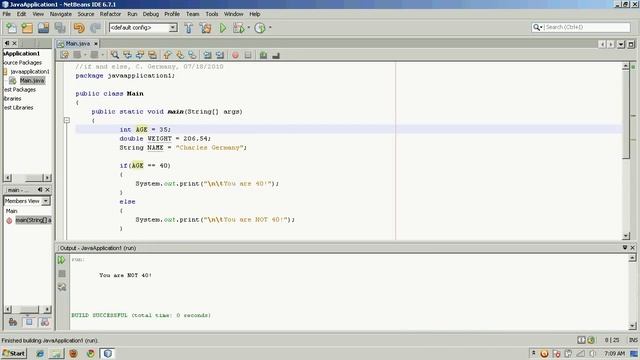Select Source Packages node
The height and width of the screenshot is (360, 640).
22,62
